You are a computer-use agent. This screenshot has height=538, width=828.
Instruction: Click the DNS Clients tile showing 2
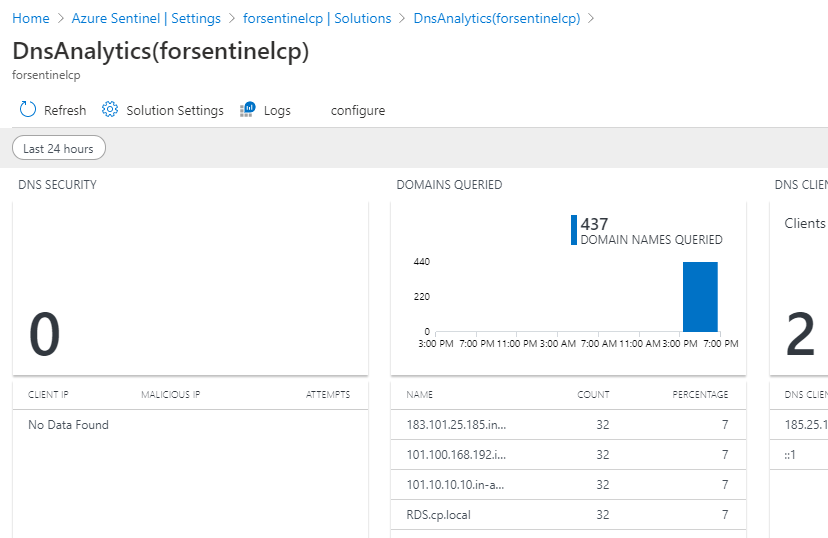pyautogui.click(x=799, y=288)
